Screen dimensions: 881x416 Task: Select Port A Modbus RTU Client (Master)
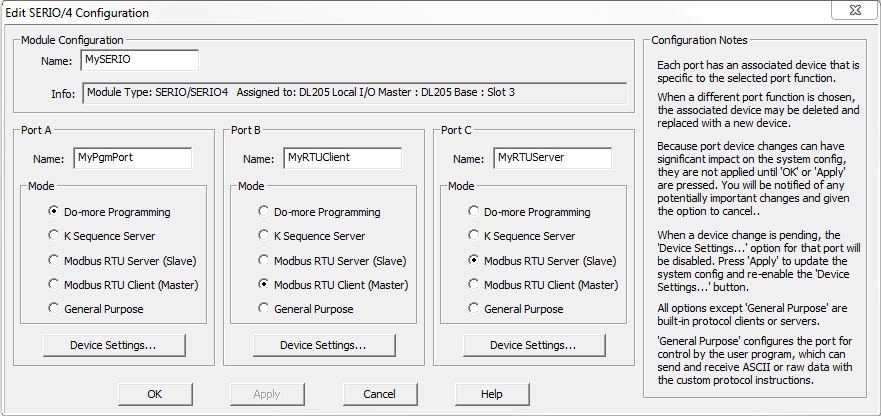pos(54,285)
